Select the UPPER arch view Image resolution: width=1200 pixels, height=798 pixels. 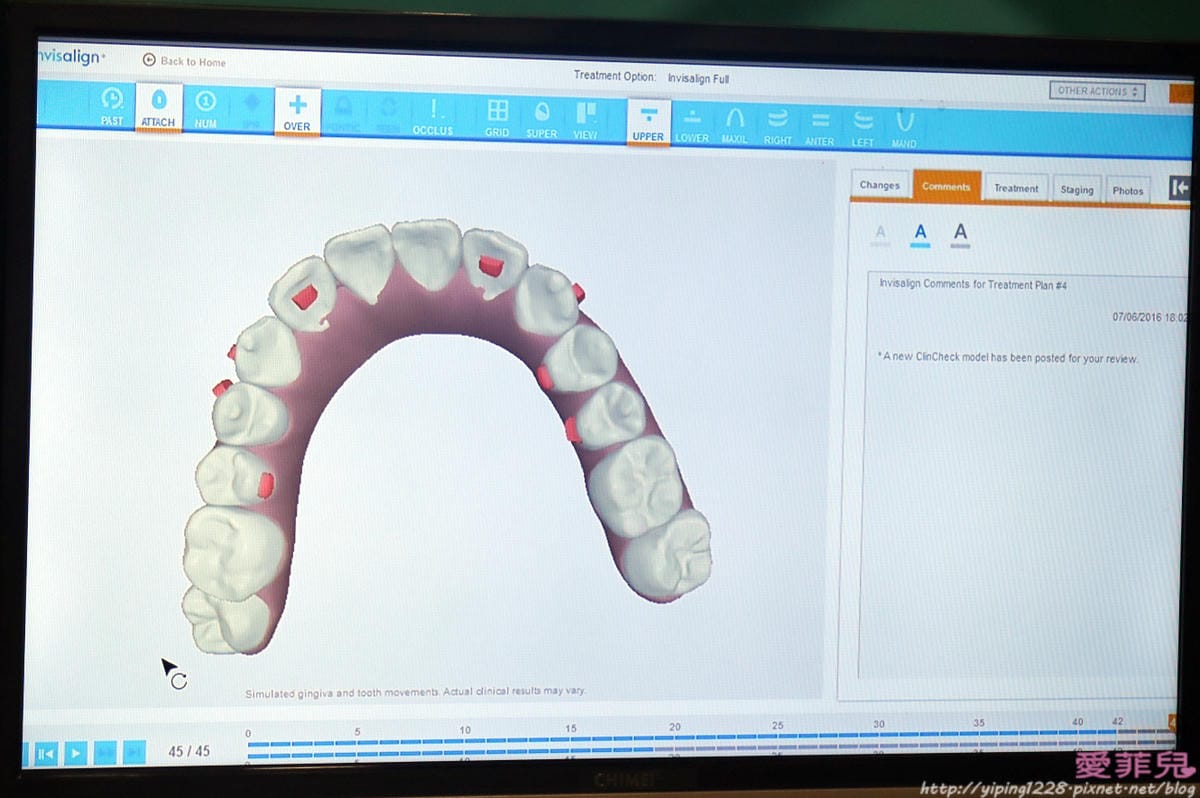(x=648, y=121)
